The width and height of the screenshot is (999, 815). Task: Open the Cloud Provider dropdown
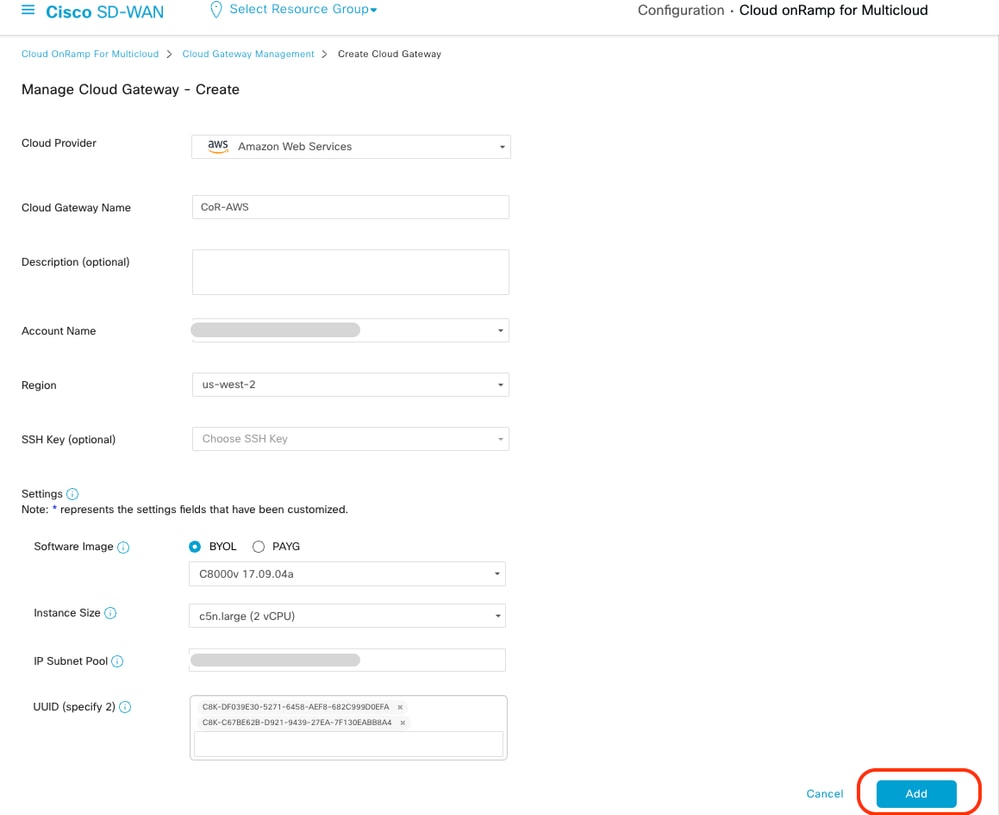tap(350, 147)
